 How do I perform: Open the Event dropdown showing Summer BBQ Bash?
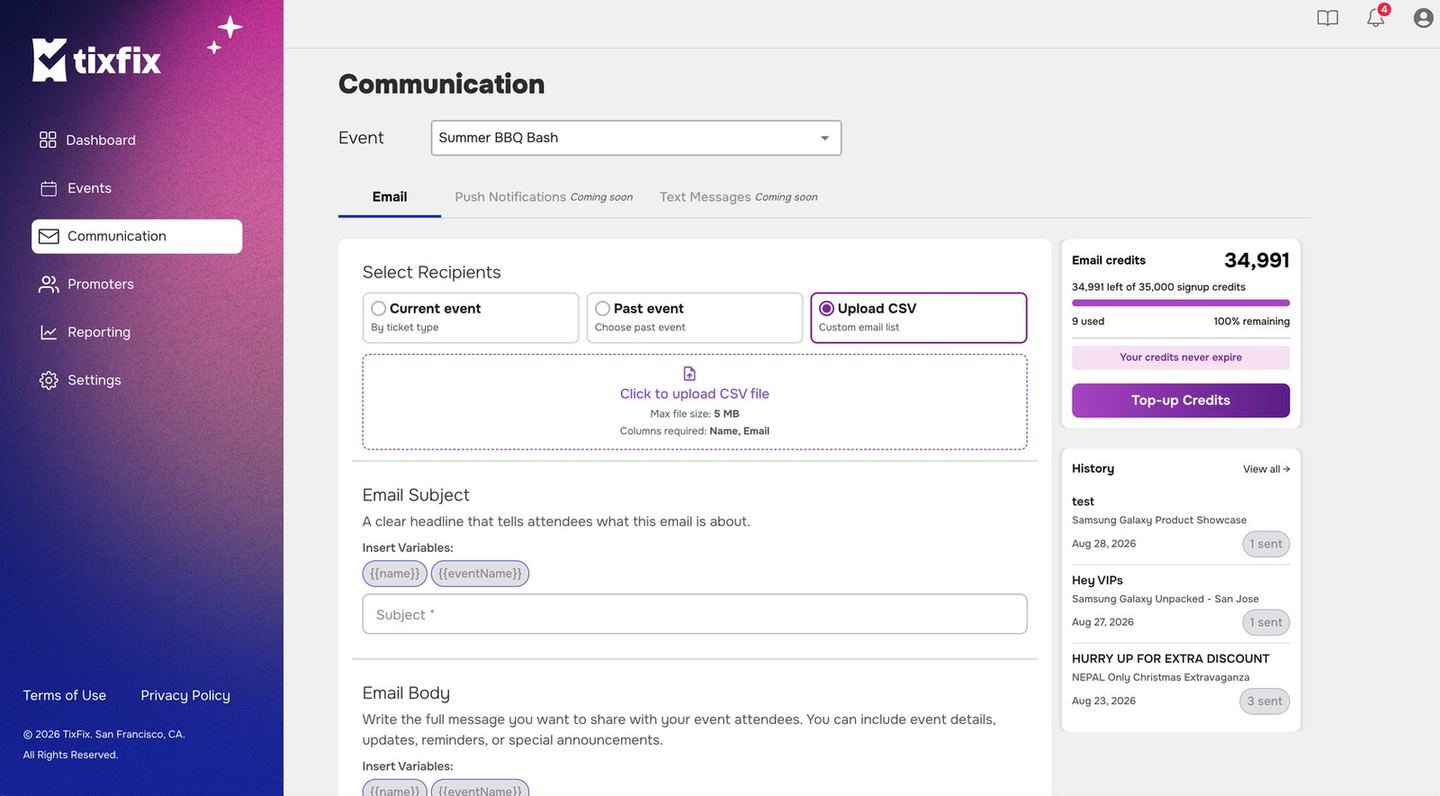(x=636, y=138)
